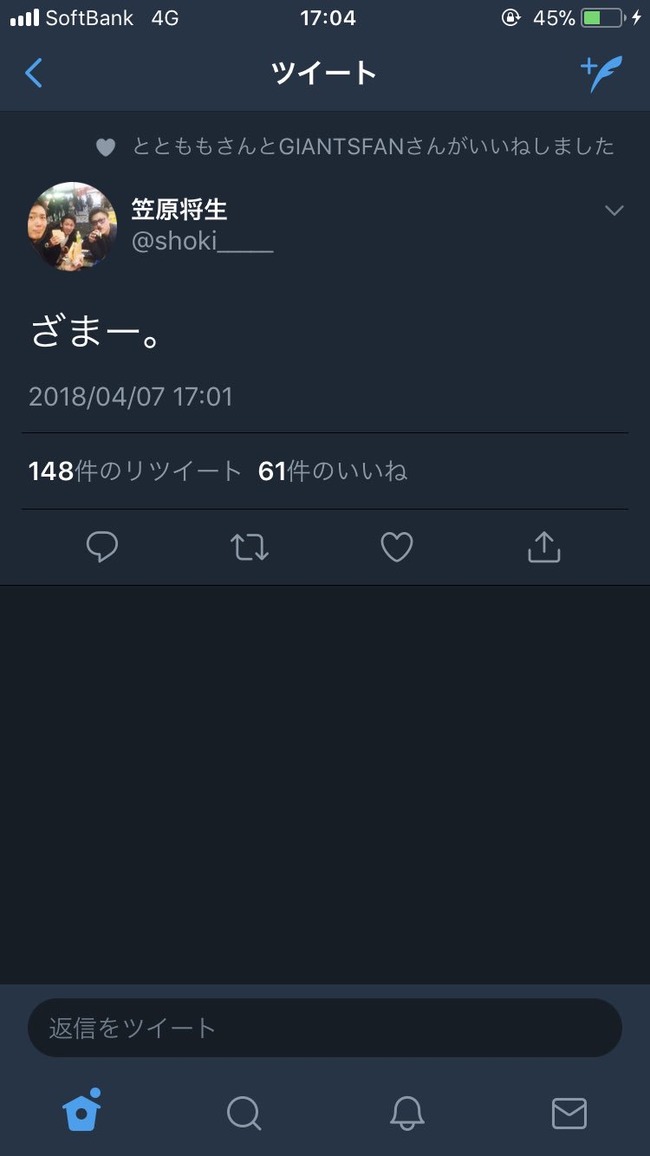View the 61件のいいね list
Viewport: 650px width, 1156px height.
click(332, 471)
